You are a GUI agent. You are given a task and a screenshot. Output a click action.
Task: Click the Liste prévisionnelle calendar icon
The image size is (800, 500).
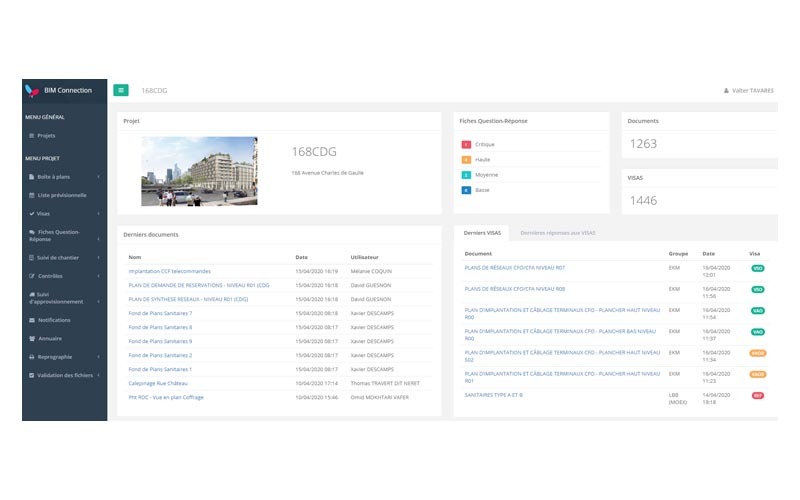point(31,195)
